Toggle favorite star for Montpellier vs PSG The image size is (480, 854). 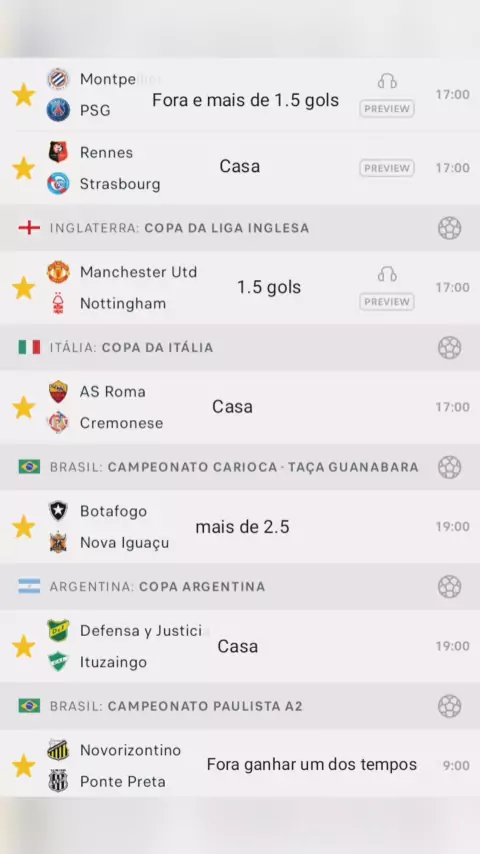point(23,95)
